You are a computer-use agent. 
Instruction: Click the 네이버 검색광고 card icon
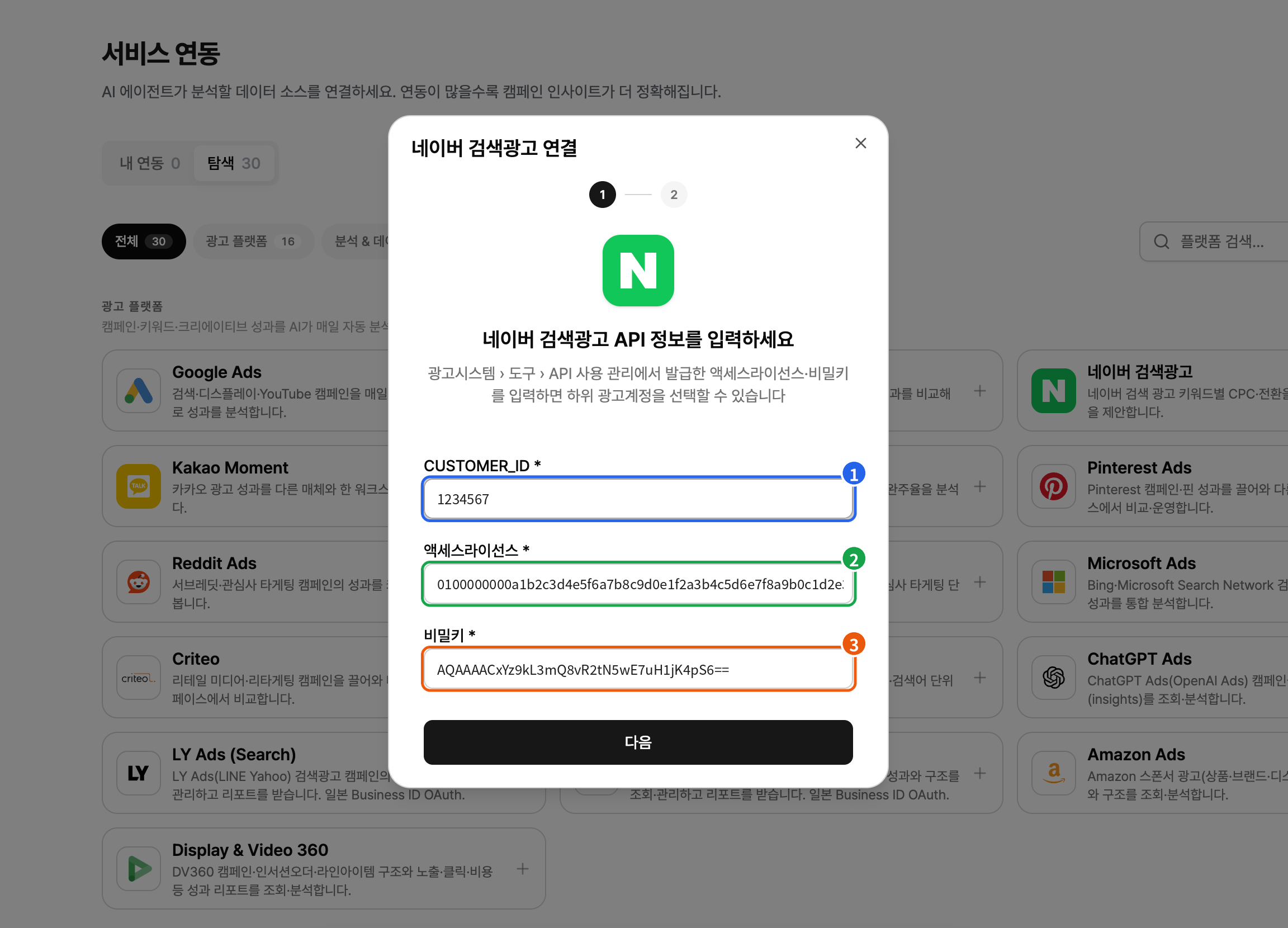point(1053,391)
